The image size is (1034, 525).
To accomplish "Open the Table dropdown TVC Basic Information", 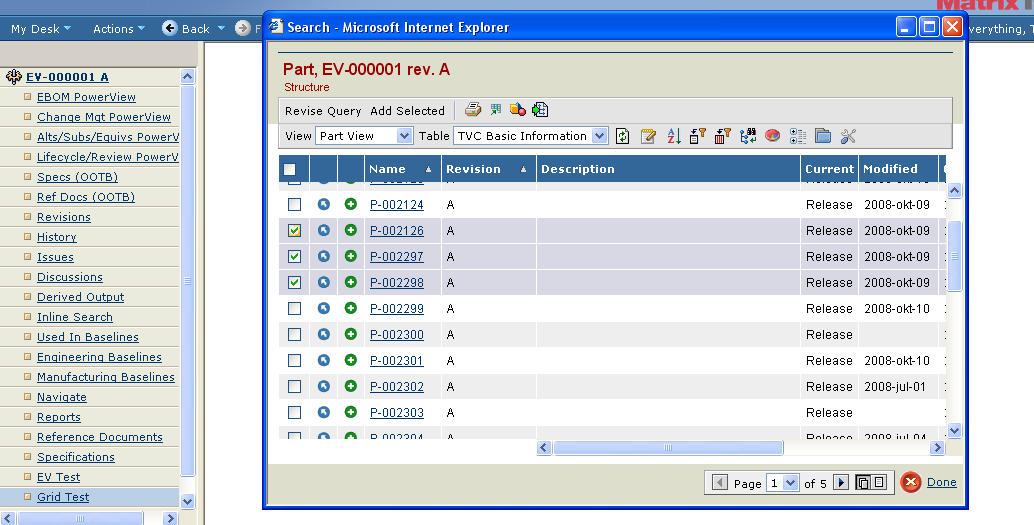I will [530, 136].
